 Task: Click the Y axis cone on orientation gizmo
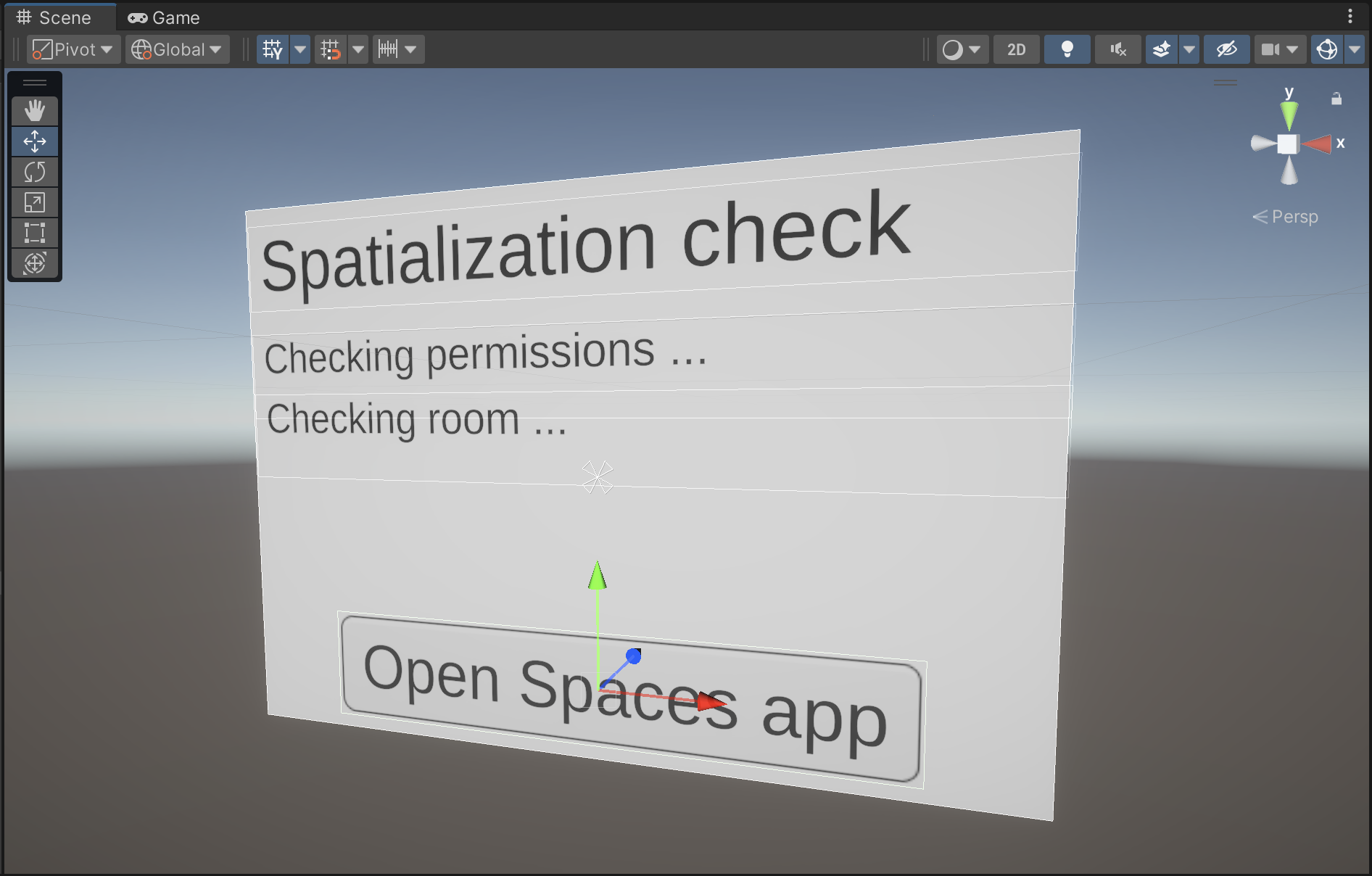[x=1289, y=115]
